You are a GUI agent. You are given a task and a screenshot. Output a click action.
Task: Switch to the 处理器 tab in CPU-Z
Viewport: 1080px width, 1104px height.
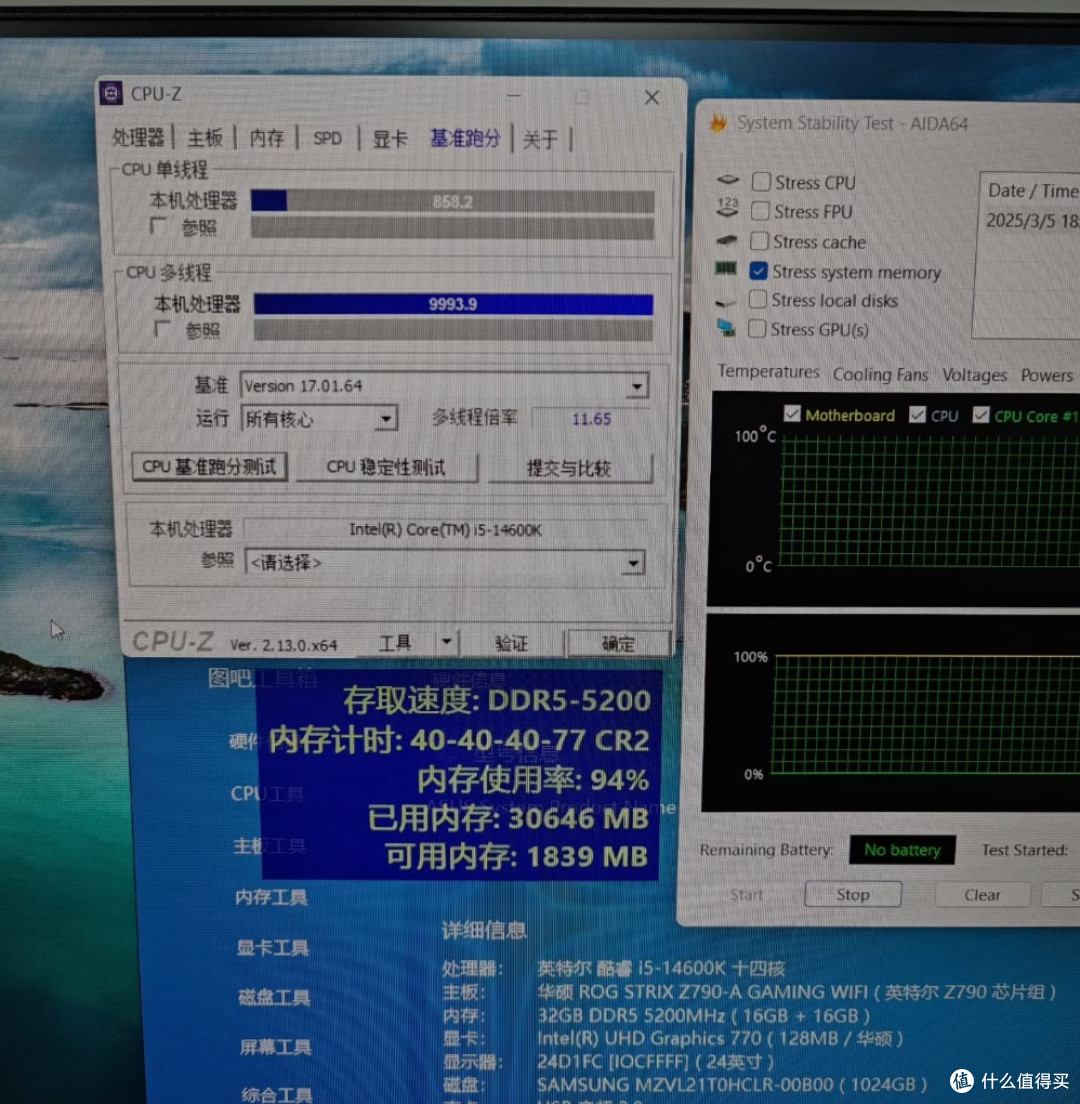tap(138, 137)
